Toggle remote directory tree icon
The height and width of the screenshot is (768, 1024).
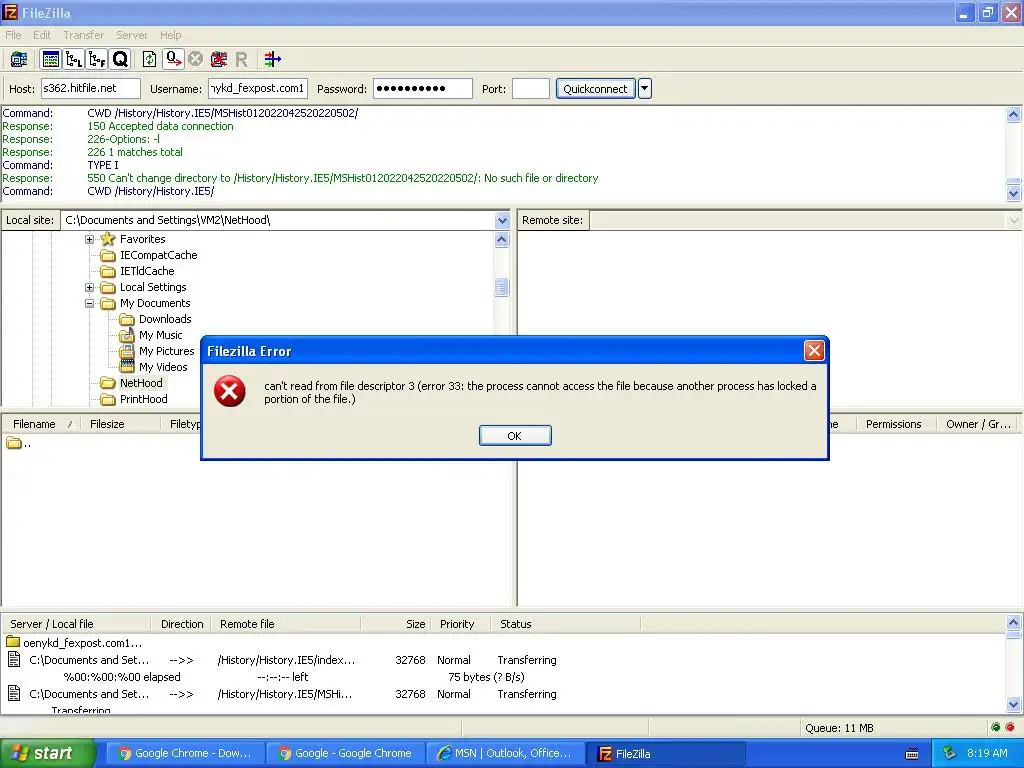click(x=97, y=59)
